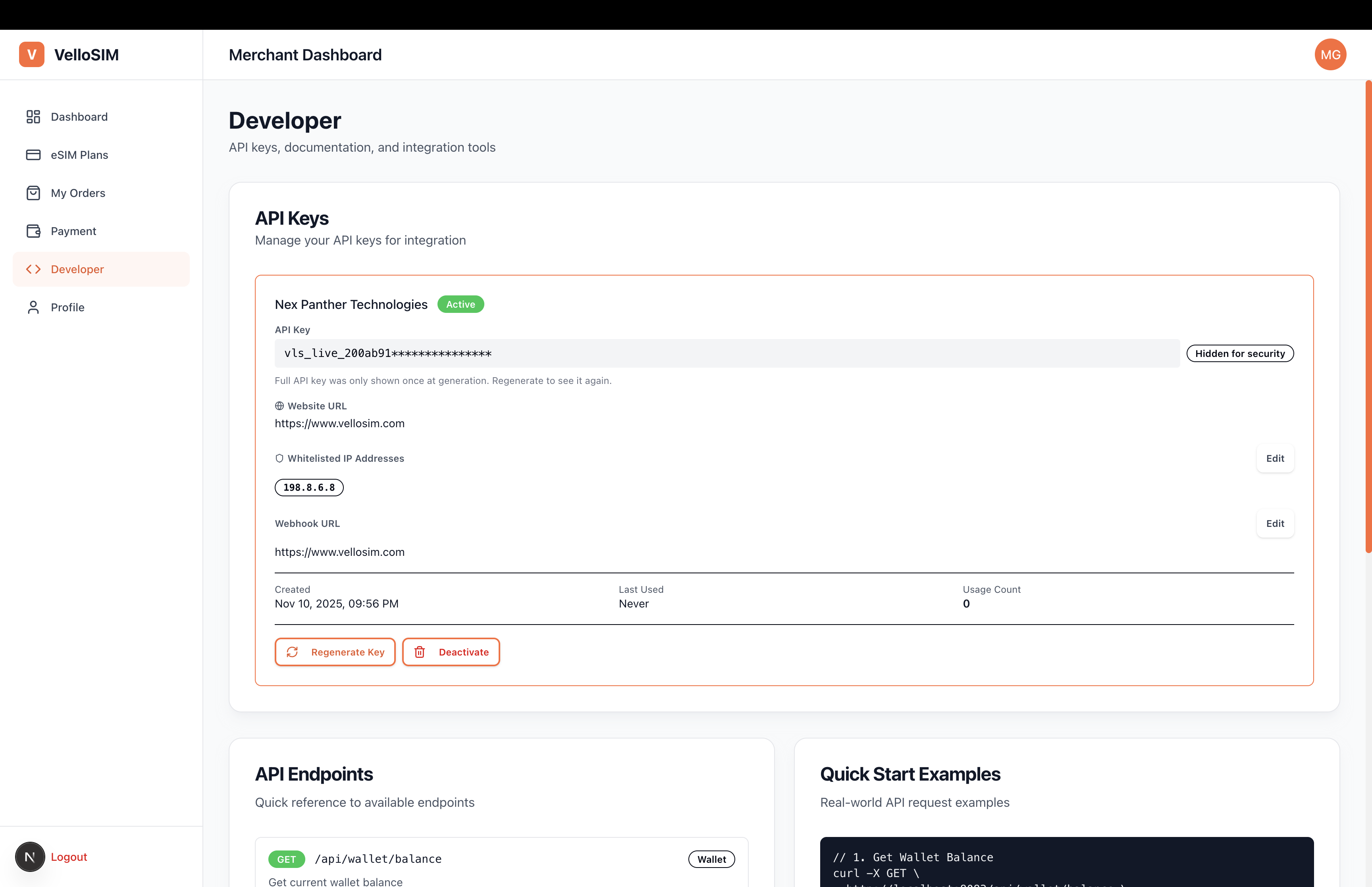
Task: Click the Developer code icon in sidebar
Action: pos(33,269)
